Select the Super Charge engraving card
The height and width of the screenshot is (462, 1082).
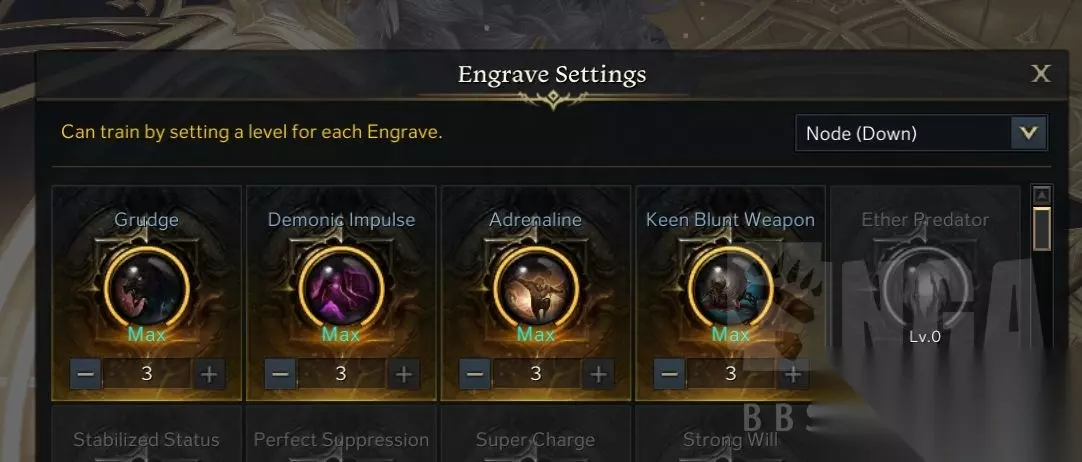click(x=535, y=434)
